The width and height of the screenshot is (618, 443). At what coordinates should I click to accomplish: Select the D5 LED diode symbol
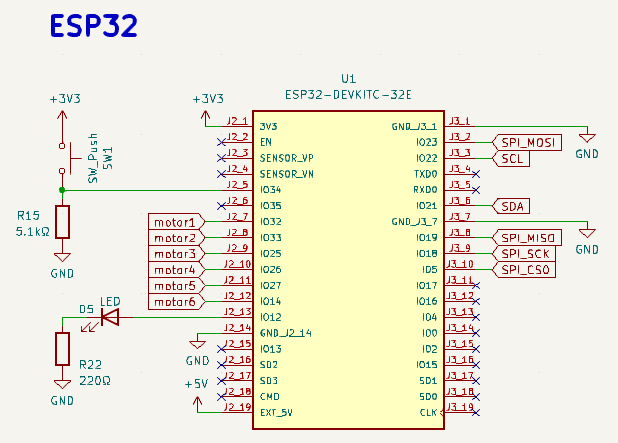tap(109, 317)
